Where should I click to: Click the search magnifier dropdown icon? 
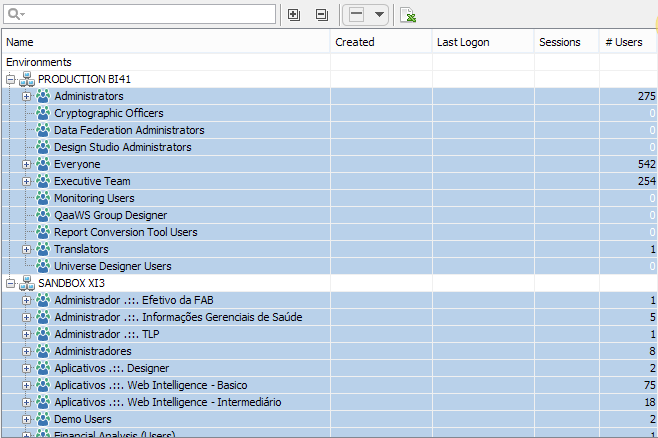click(16, 14)
